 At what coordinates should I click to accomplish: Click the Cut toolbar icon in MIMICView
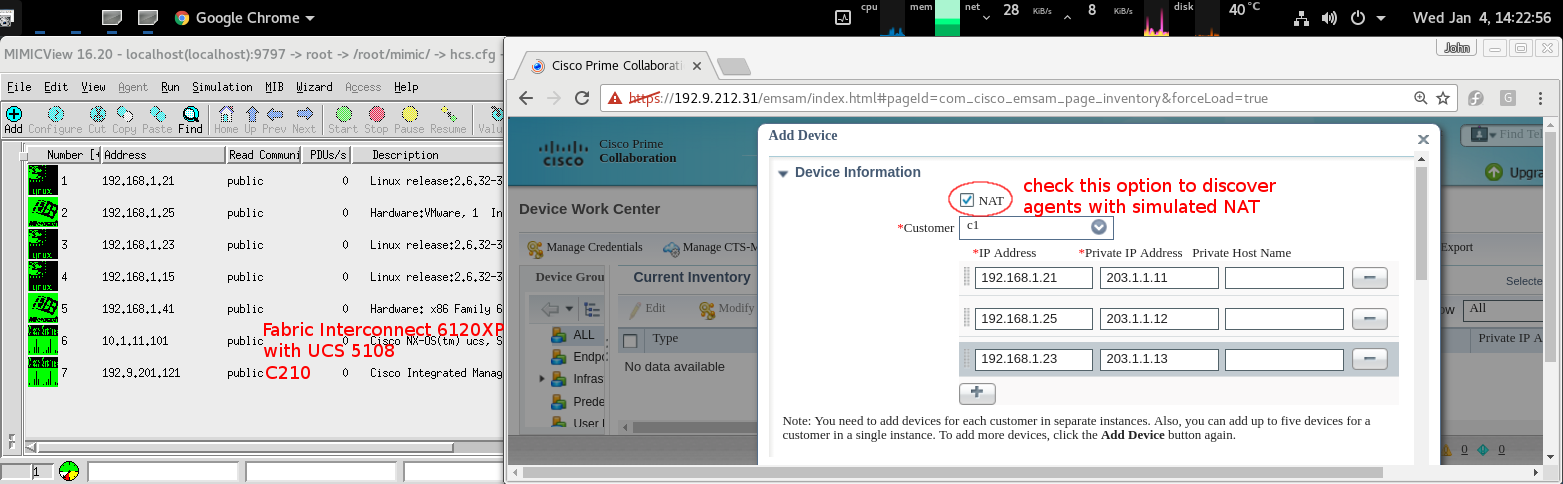coord(97,120)
